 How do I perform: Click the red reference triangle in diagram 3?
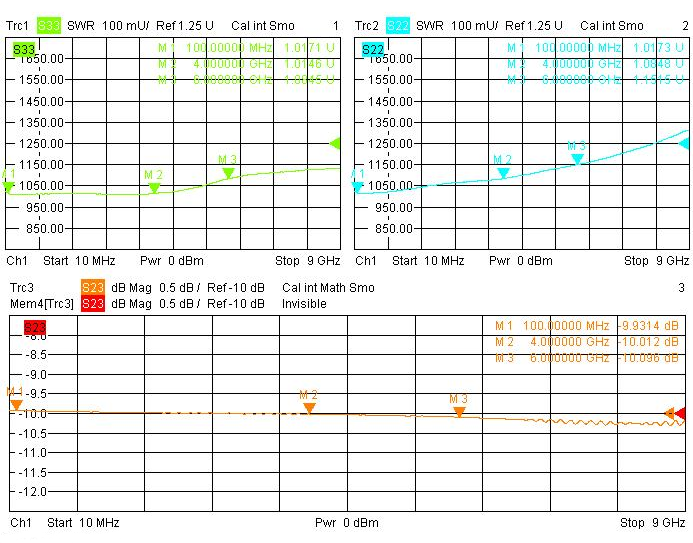tap(681, 413)
